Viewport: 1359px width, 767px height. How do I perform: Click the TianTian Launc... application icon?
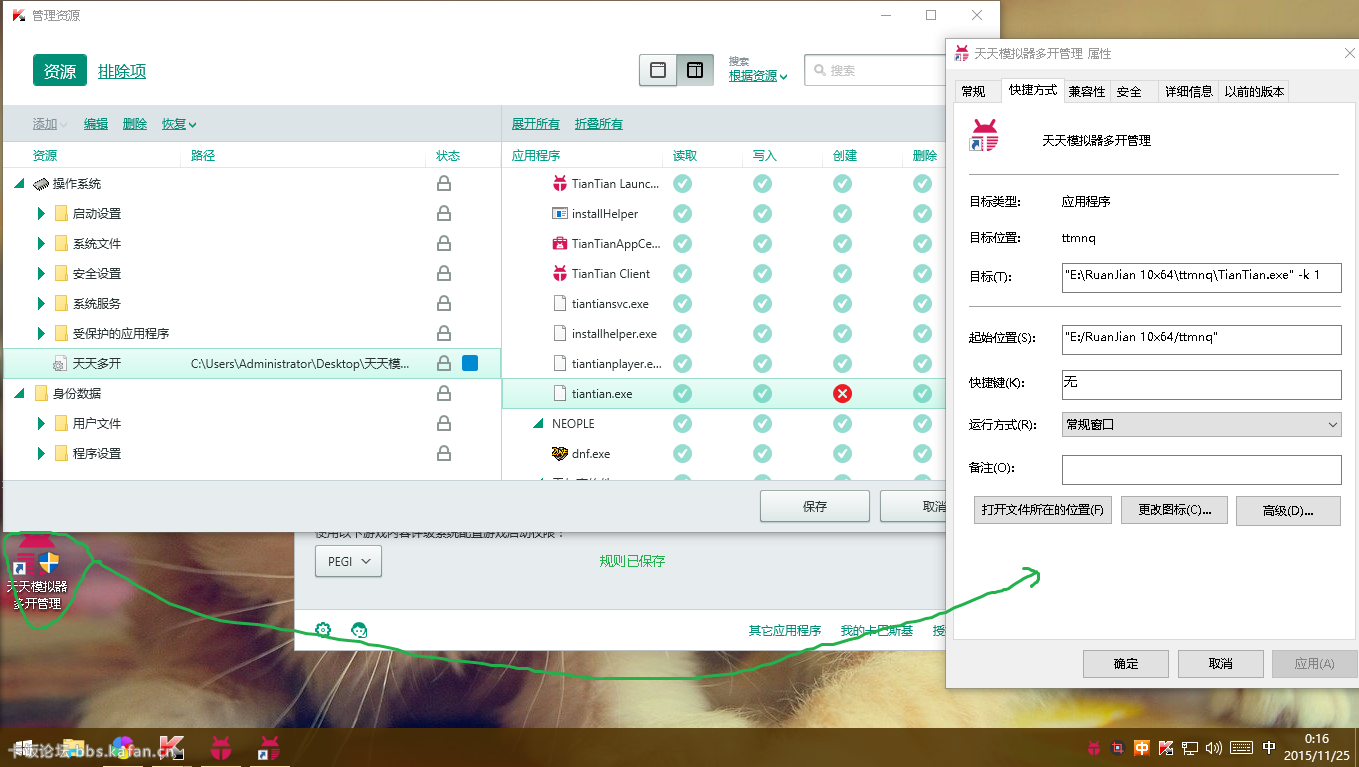[x=560, y=184]
